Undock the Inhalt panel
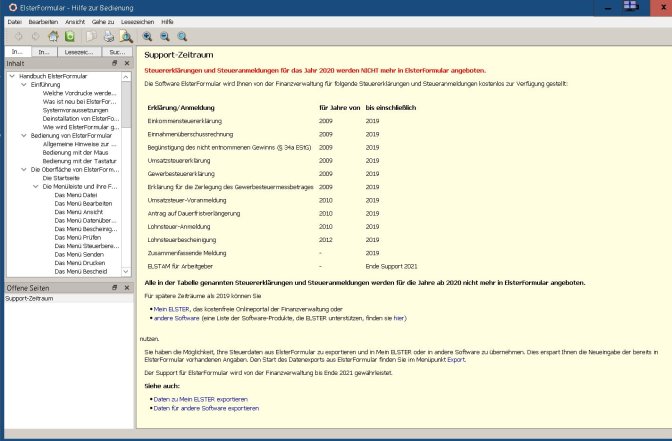This screenshot has width=672, height=441. point(114,63)
